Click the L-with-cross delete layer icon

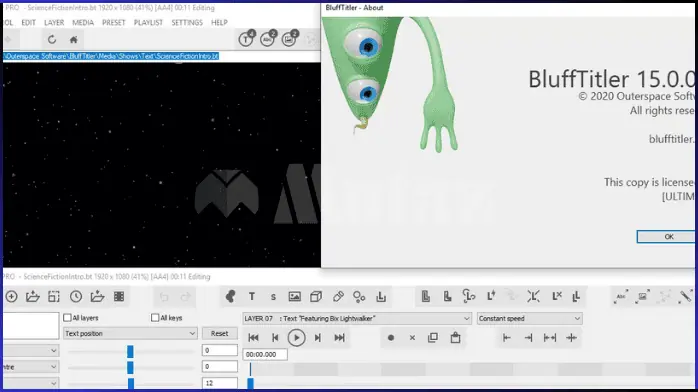click(557, 296)
